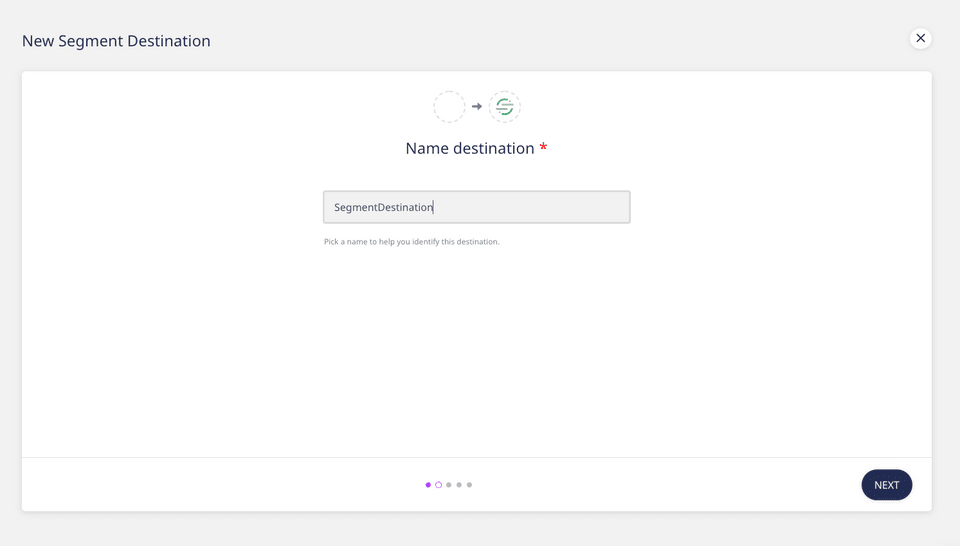Click the "New Segment Destination" title
Screen dimensions: 960x546
116,41
